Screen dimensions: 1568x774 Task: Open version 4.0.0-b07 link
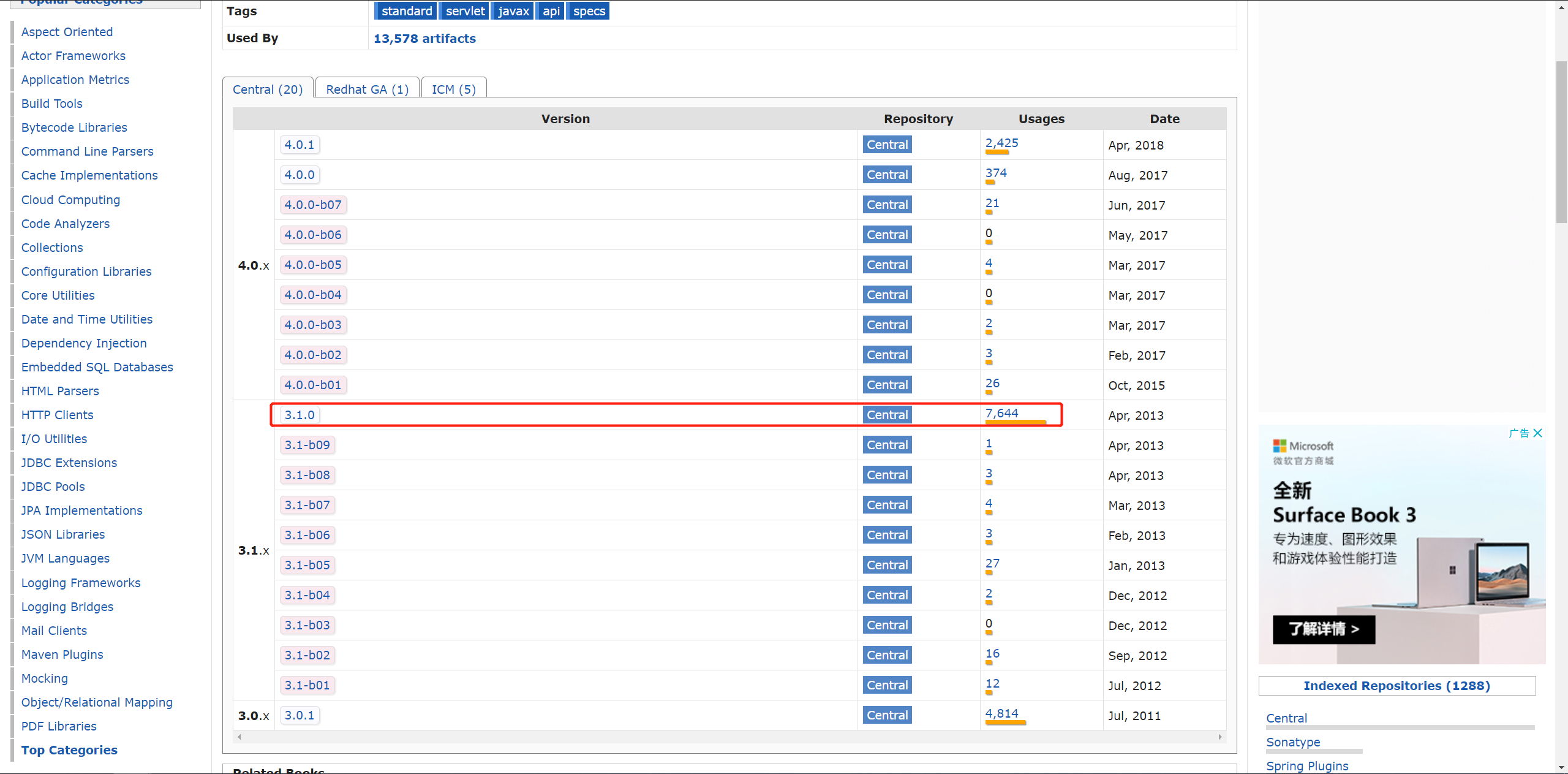click(x=313, y=205)
